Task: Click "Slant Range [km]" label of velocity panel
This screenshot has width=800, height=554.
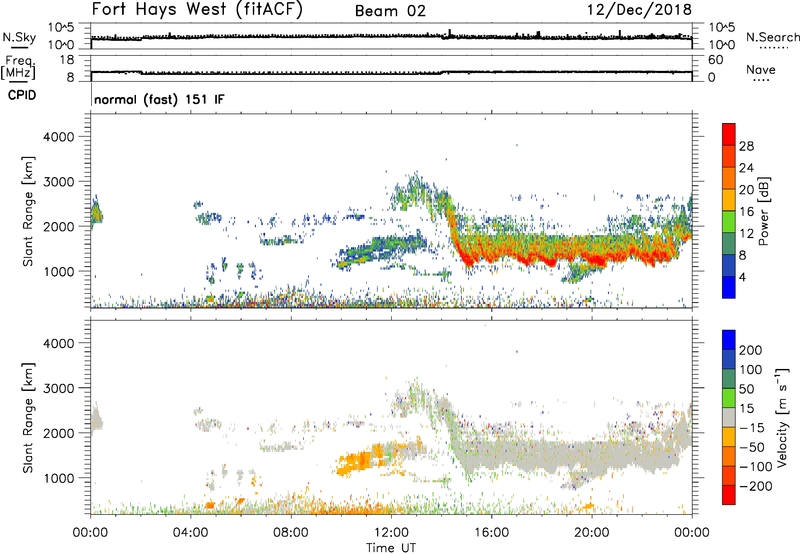Action: point(28,418)
